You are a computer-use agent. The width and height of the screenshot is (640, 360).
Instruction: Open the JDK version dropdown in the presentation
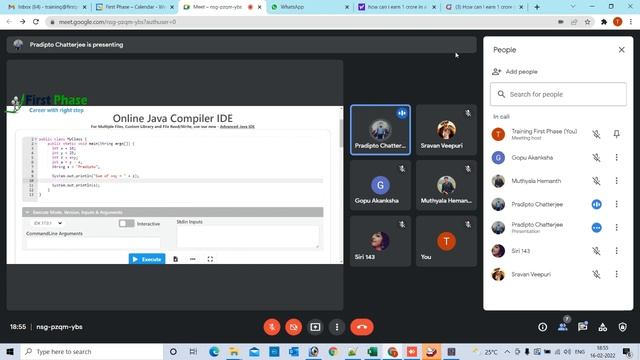tap(47, 223)
